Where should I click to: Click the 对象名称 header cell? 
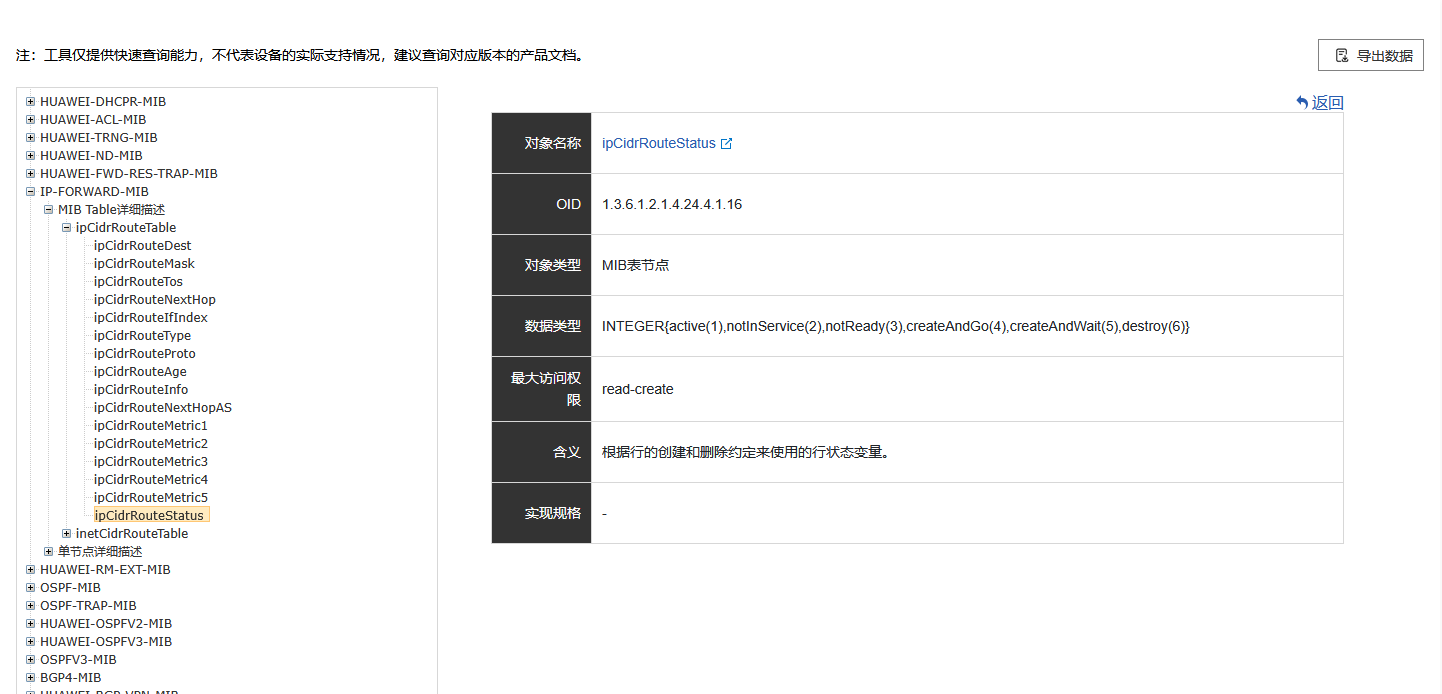pos(542,144)
